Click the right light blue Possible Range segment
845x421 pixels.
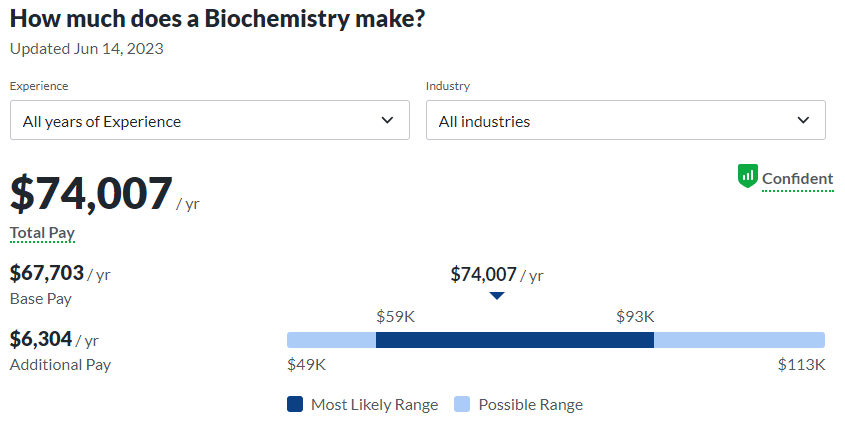coord(739,340)
